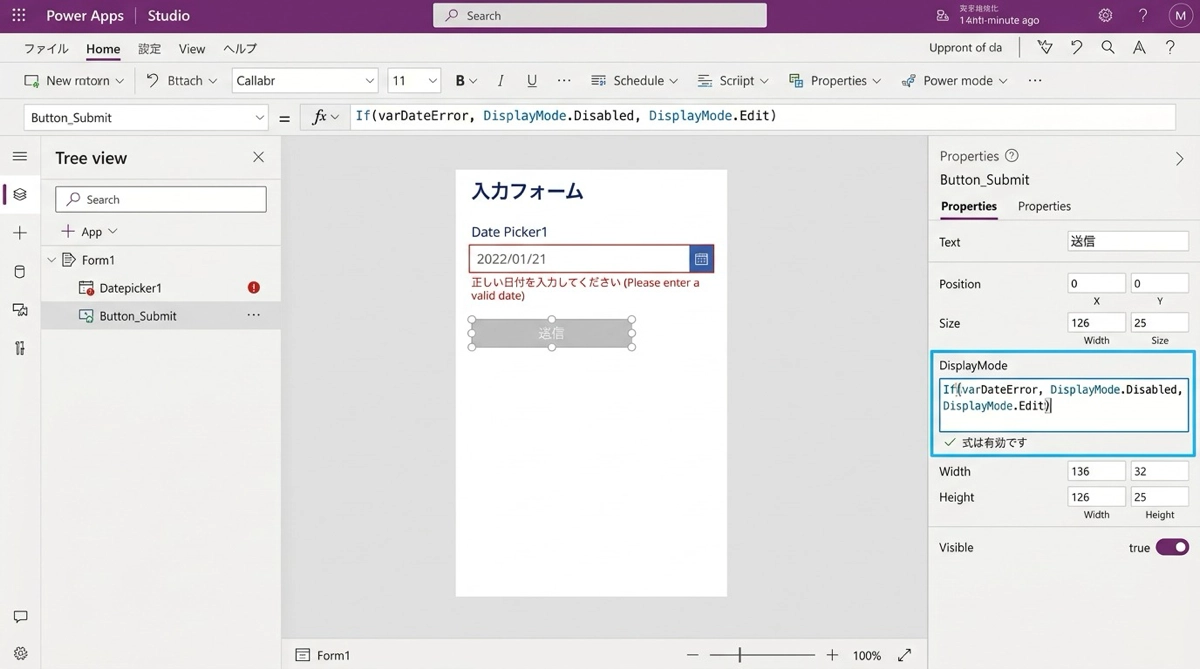Open the Button_Submit property selector dropdown
Viewport: 1200px width, 669px height.
point(146,118)
